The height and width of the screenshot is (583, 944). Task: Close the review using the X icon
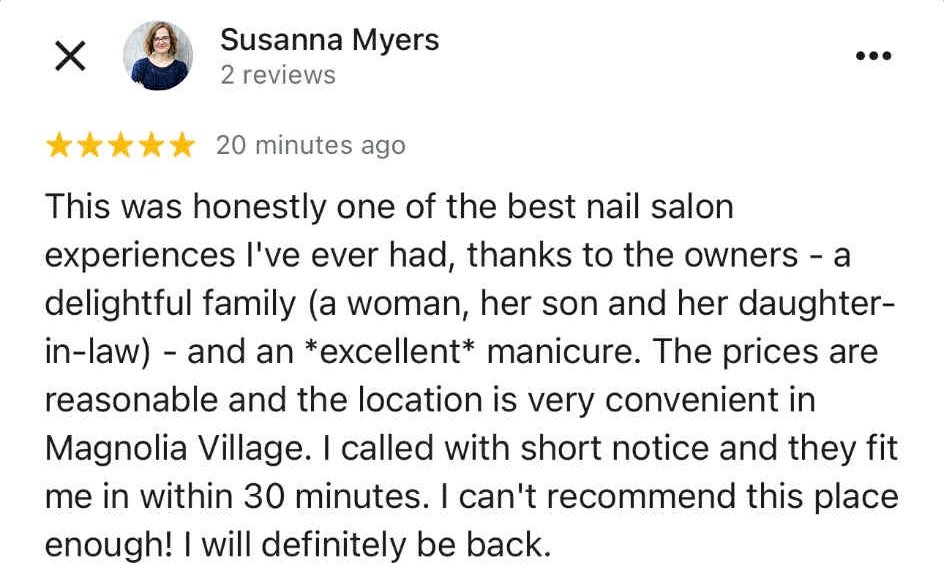(70, 56)
